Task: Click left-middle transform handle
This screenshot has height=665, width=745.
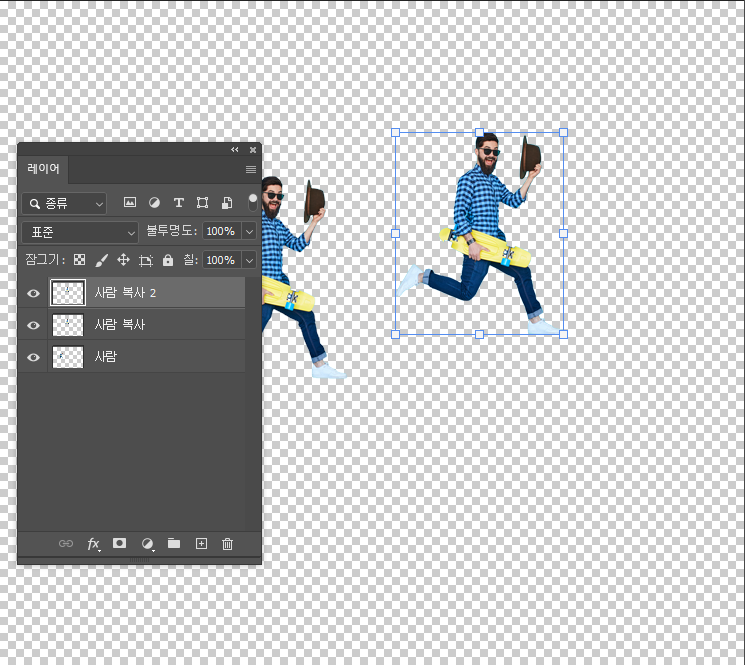Action: [x=395, y=233]
